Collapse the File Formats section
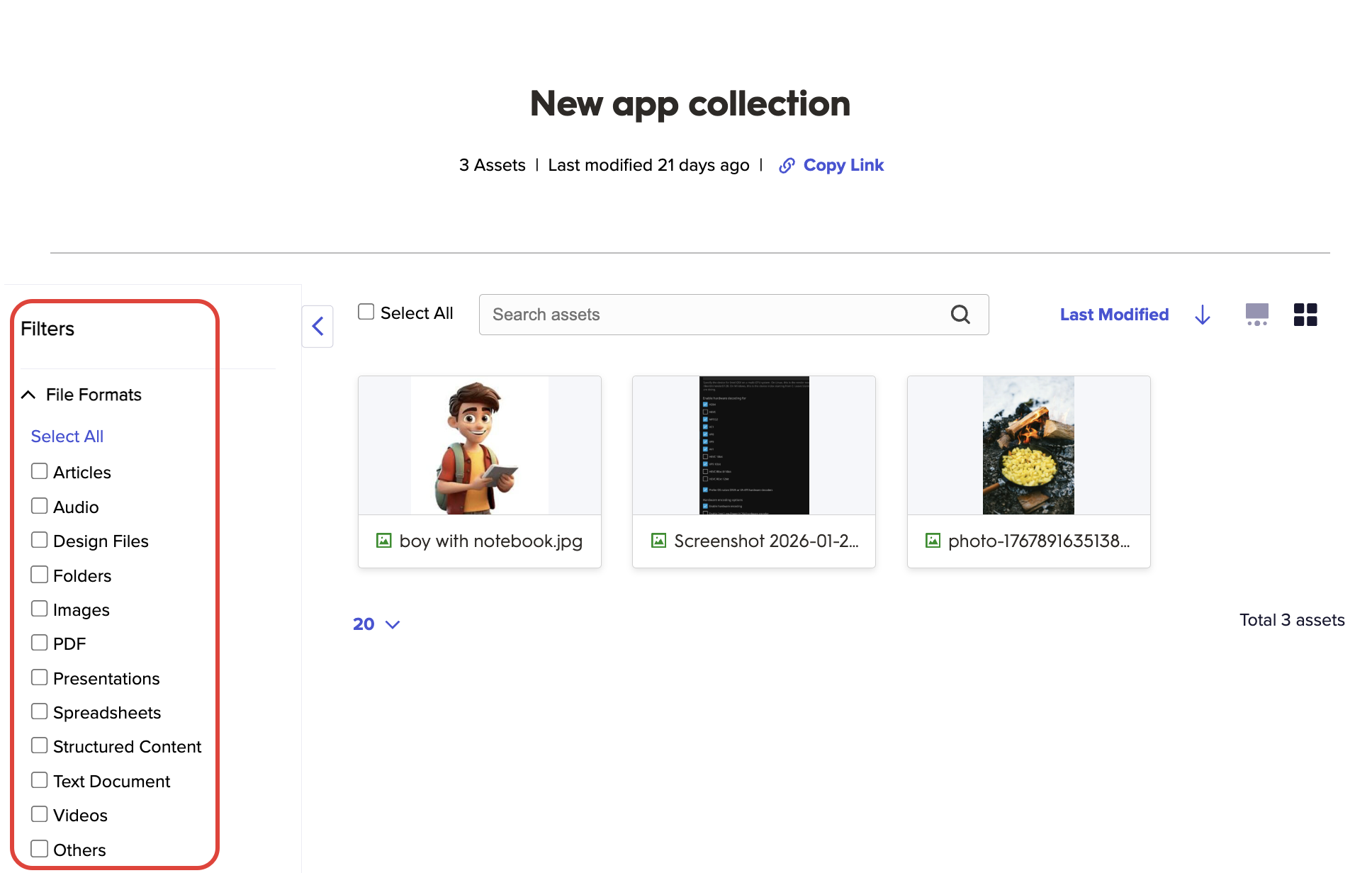The image size is (1372, 873). coord(28,395)
